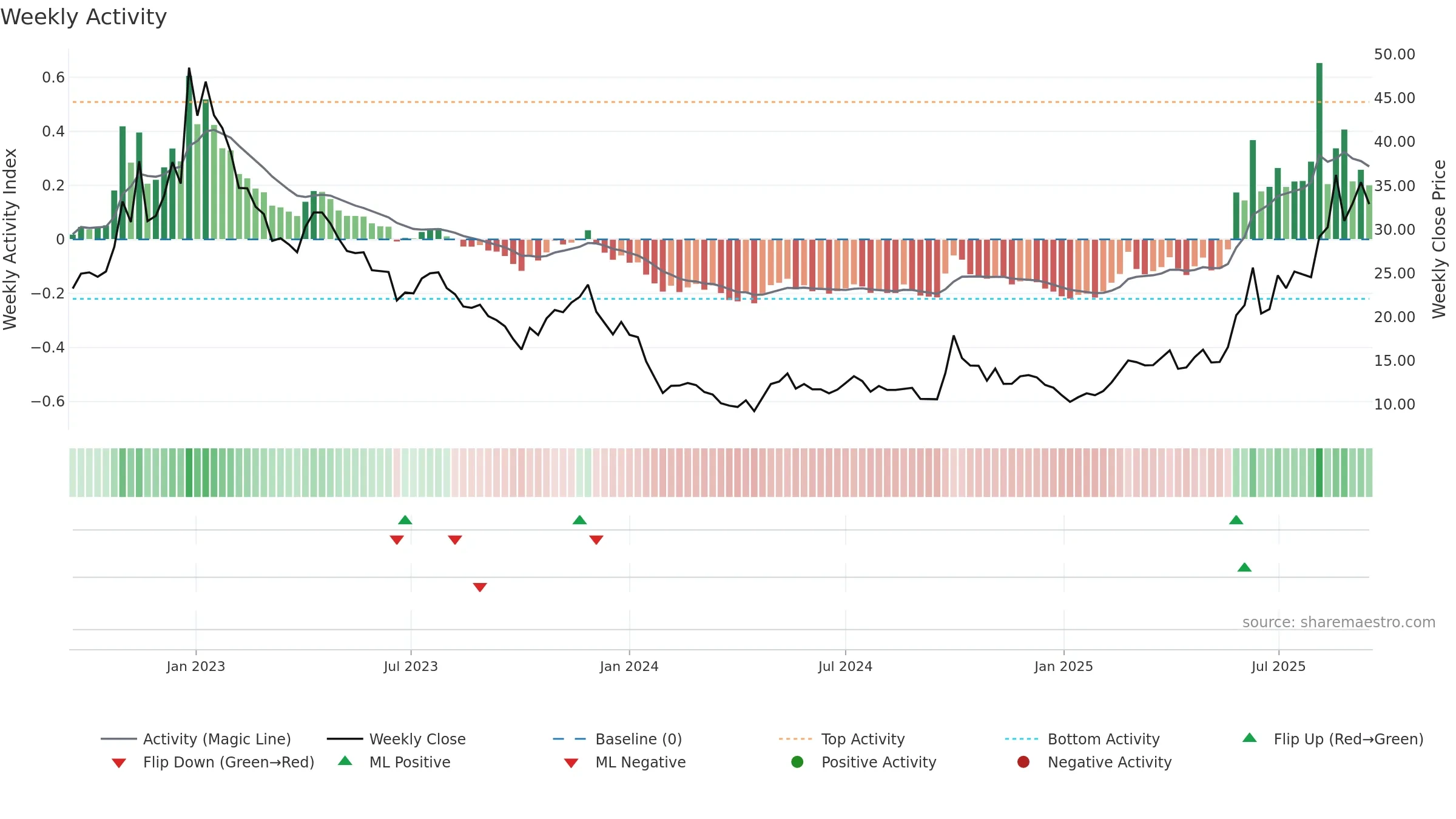Click the green flip-up marker before Jan 2024
Viewport: 1456px width, 819px height.
(x=579, y=520)
